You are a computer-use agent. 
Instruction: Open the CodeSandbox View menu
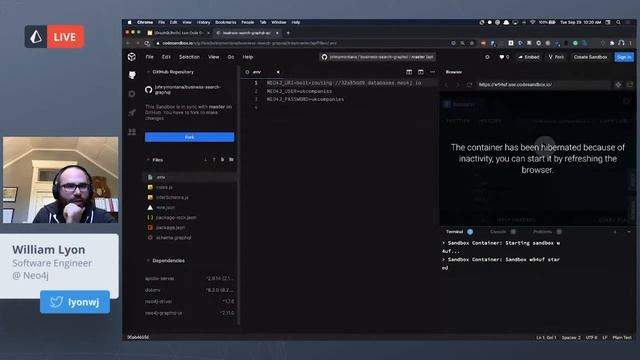pos(213,57)
